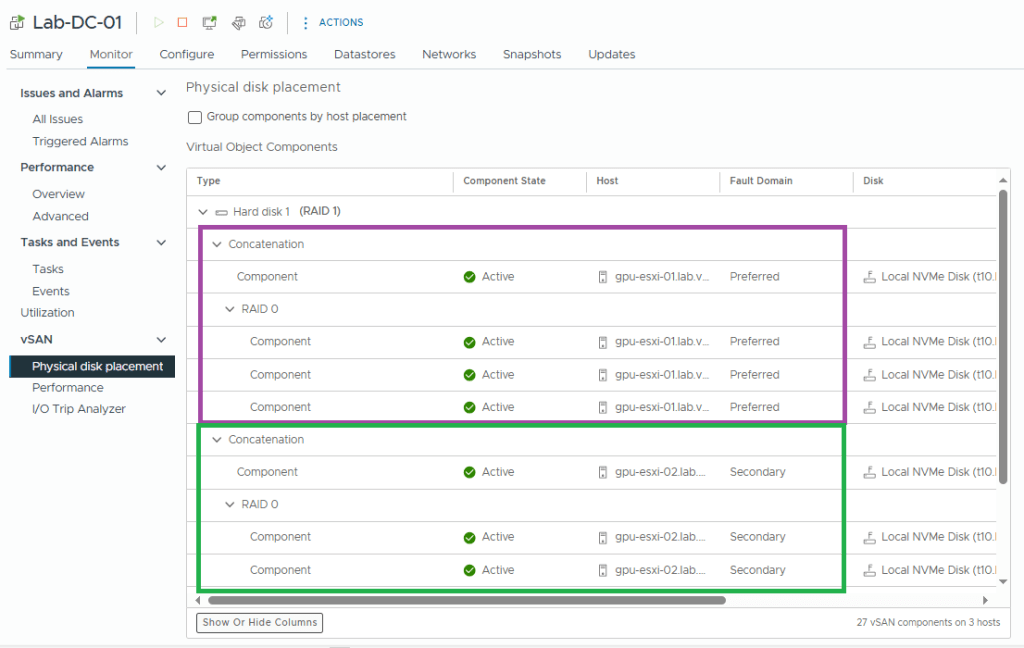Click Show Or Hide Columns button
Screen dimensions: 1024x648
[259, 622]
